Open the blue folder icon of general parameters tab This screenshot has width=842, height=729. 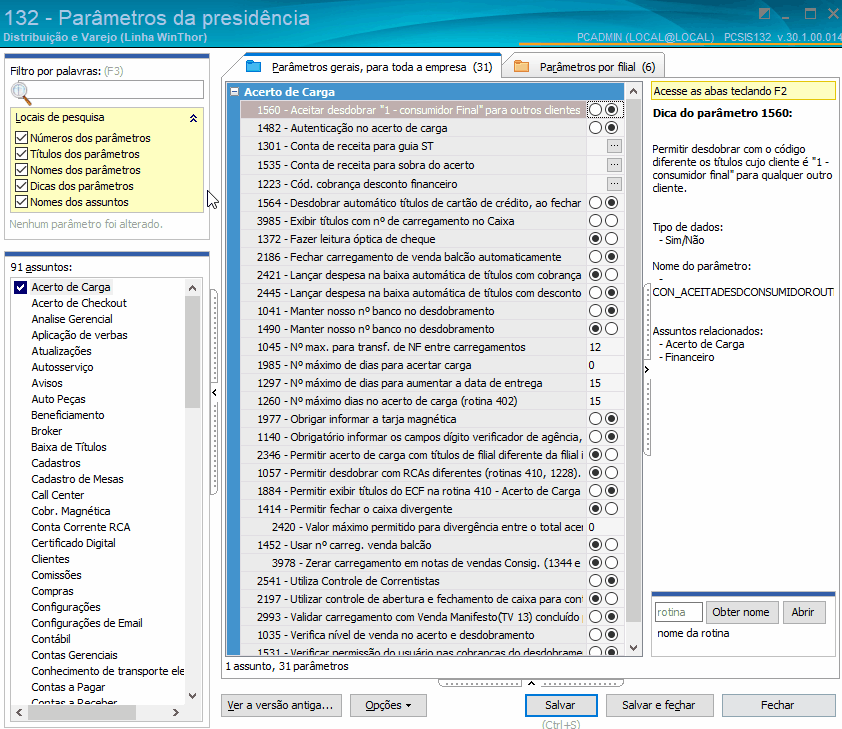coord(253,67)
